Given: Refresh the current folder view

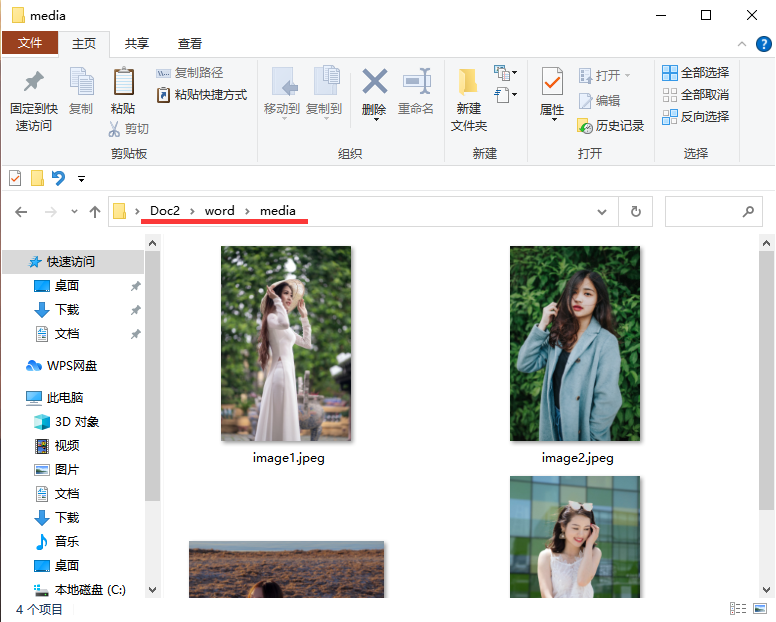Looking at the screenshot, I should (x=635, y=212).
